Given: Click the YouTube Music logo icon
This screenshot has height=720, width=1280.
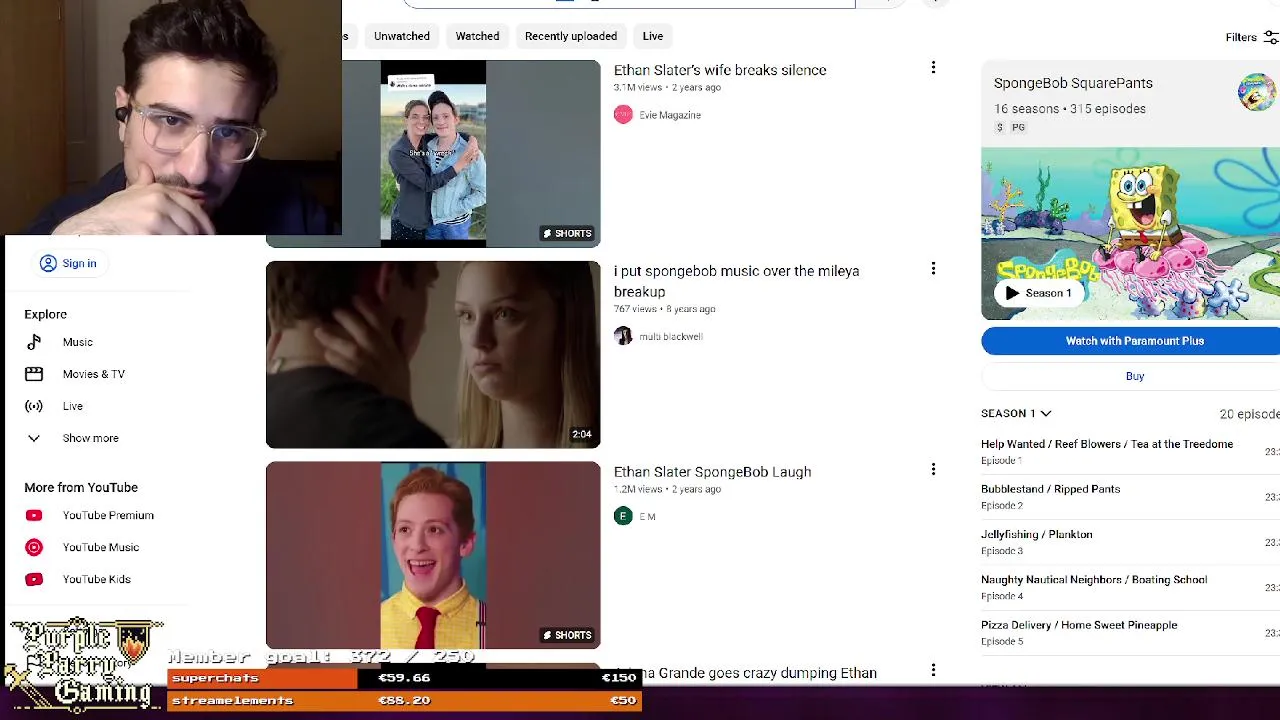Looking at the screenshot, I should point(34,547).
